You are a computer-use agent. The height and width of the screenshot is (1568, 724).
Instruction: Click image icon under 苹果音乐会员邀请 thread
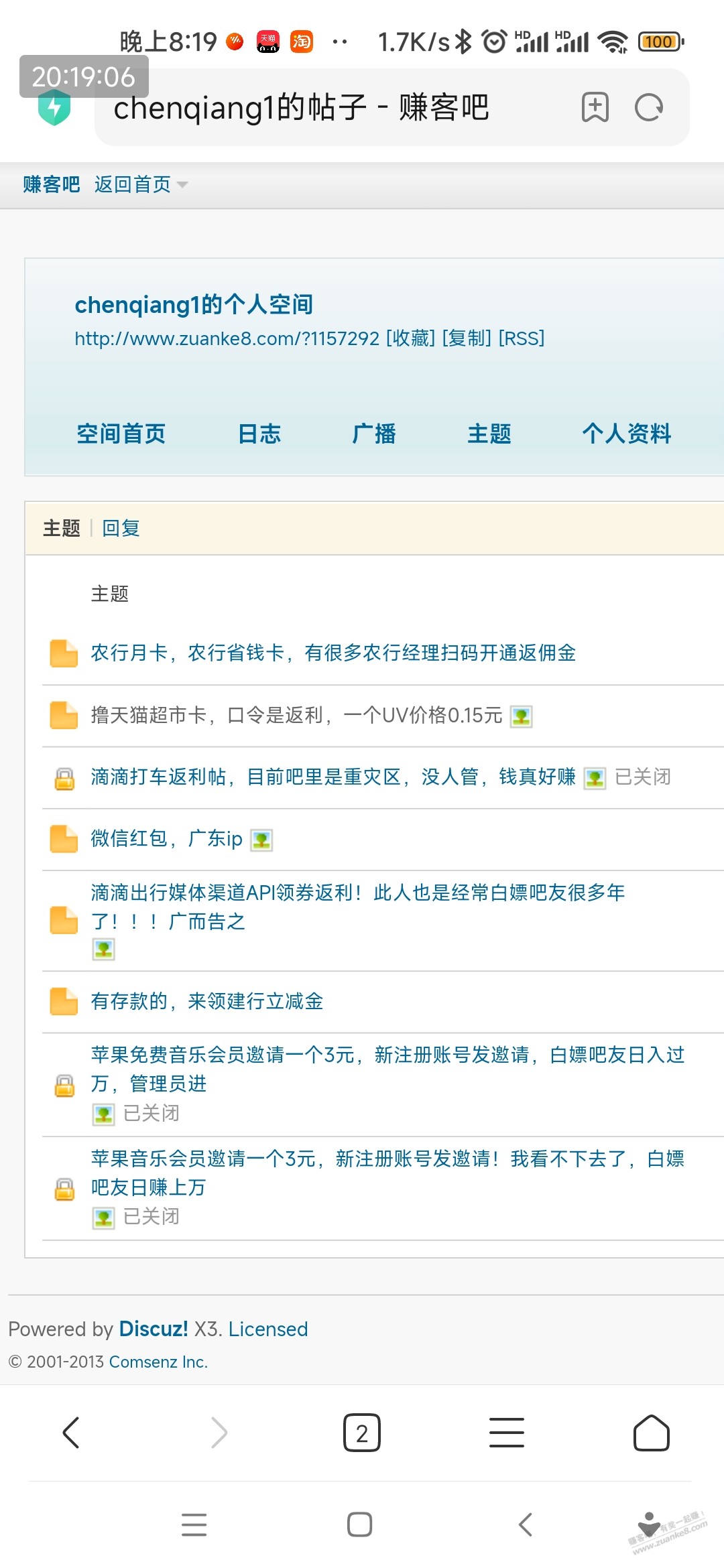tap(104, 1218)
